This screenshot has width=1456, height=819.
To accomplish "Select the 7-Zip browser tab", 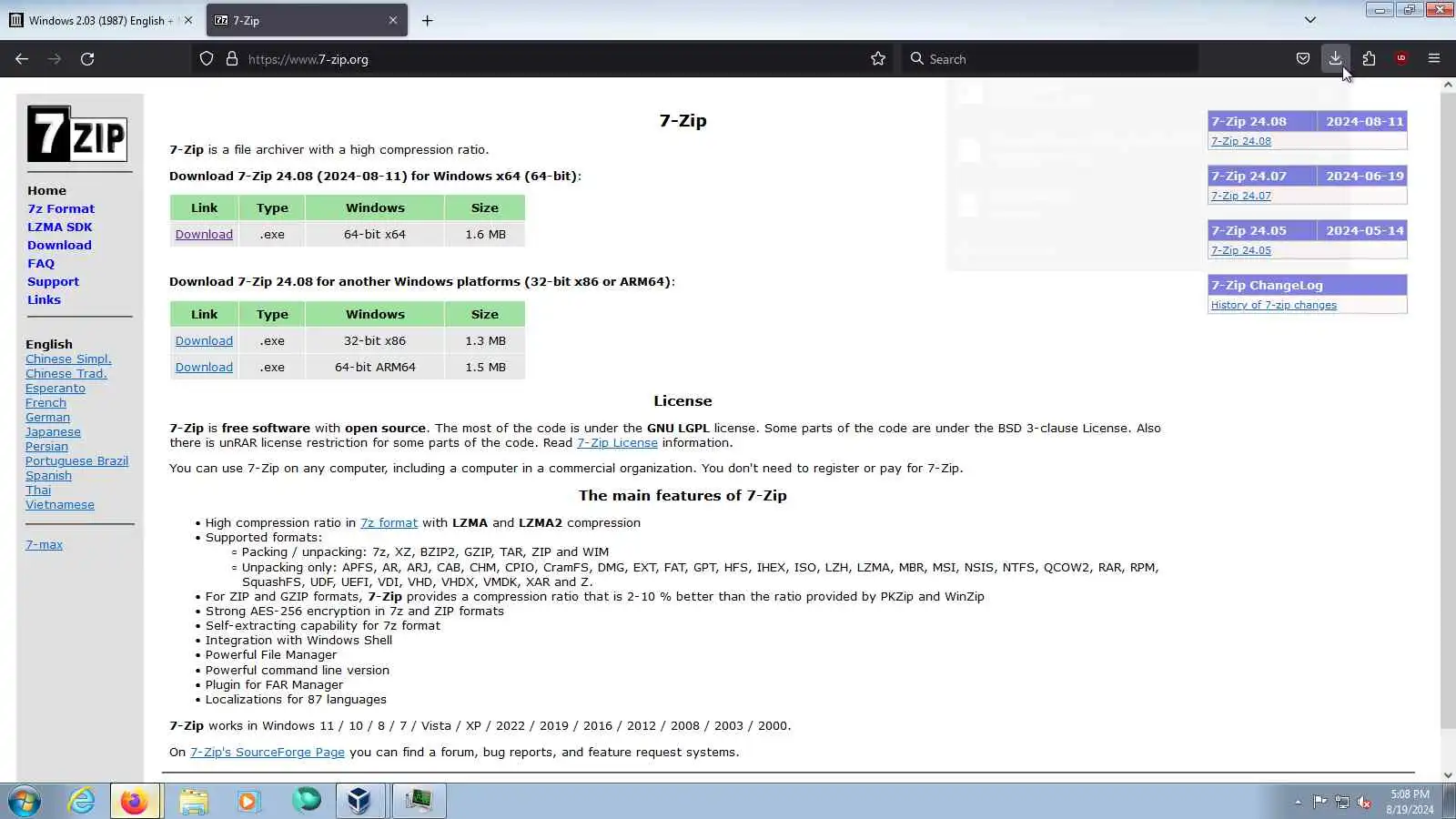I will coord(307,20).
